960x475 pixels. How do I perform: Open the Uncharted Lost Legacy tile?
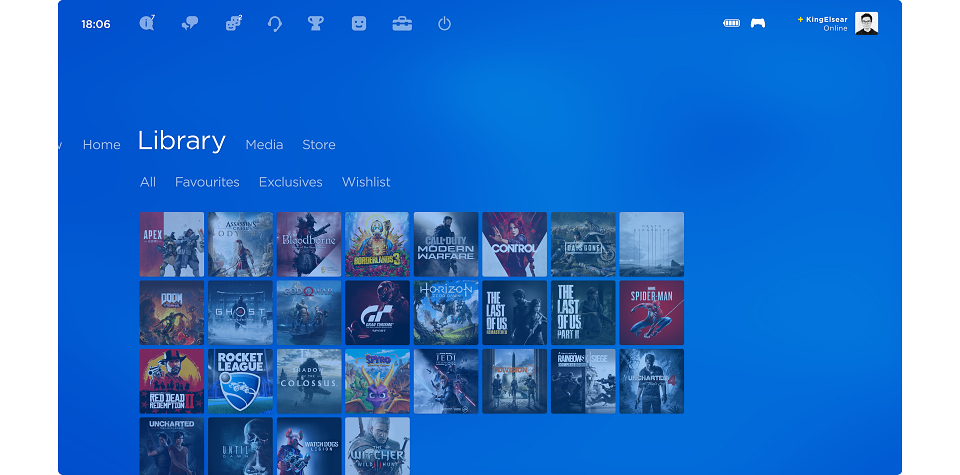[x=172, y=446]
